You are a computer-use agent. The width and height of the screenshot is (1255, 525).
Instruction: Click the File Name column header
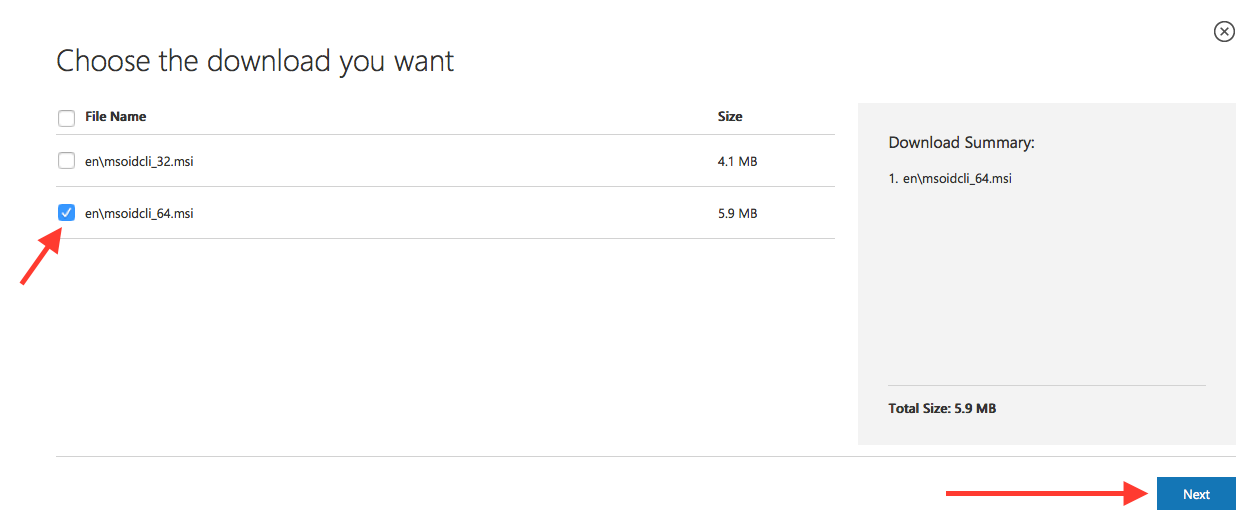point(116,116)
